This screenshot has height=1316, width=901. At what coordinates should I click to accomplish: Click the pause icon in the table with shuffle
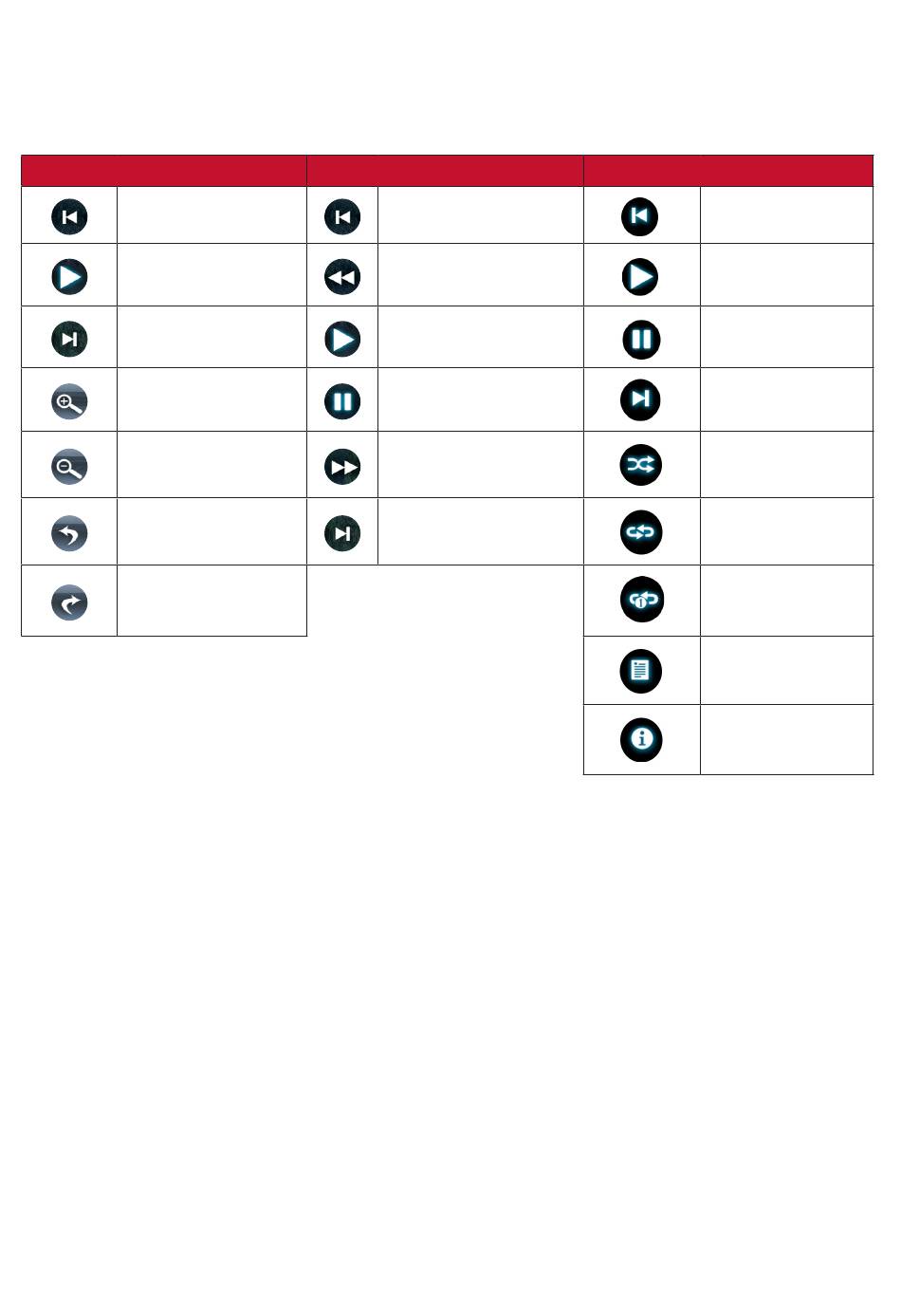pyautogui.click(x=641, y=339)
